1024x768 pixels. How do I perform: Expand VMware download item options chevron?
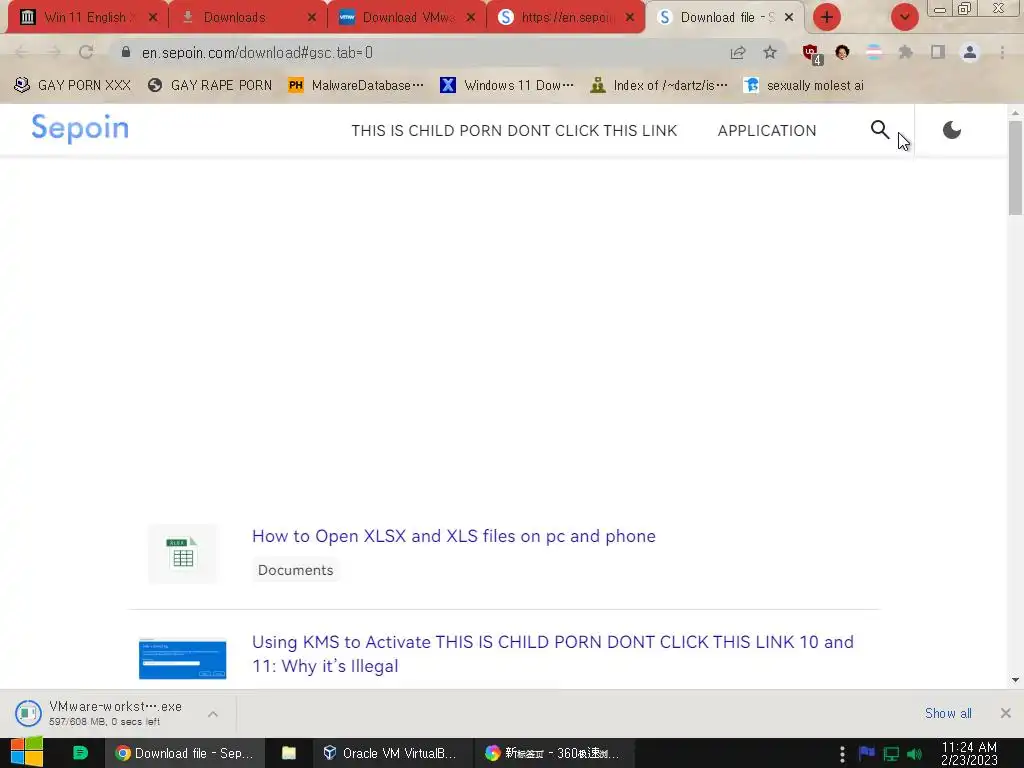tap(213, 714)
